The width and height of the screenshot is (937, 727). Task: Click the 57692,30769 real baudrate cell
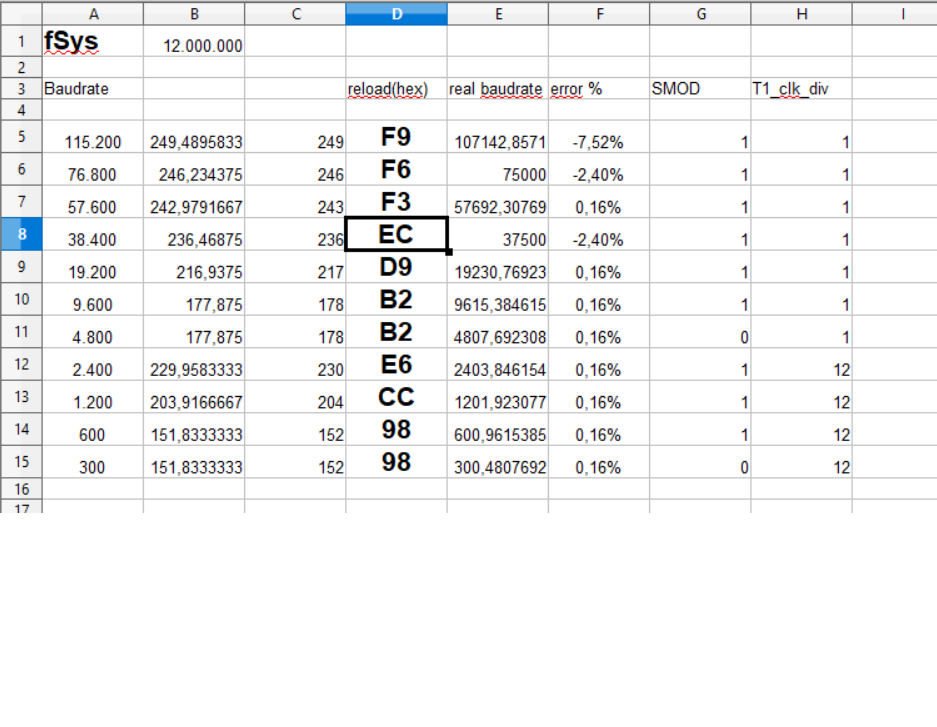point(498,201)
